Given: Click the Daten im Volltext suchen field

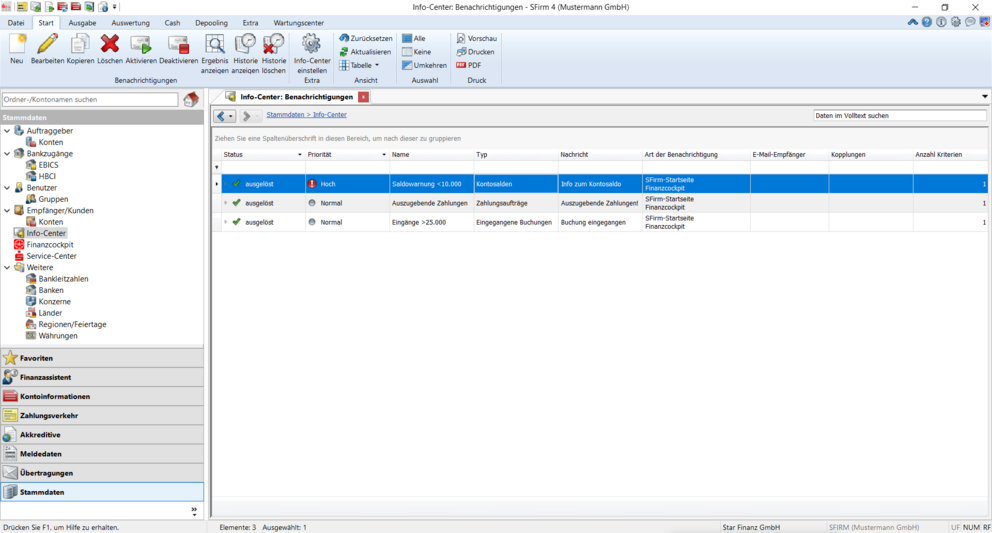Looking at the screenshot, I should (899, 115).
